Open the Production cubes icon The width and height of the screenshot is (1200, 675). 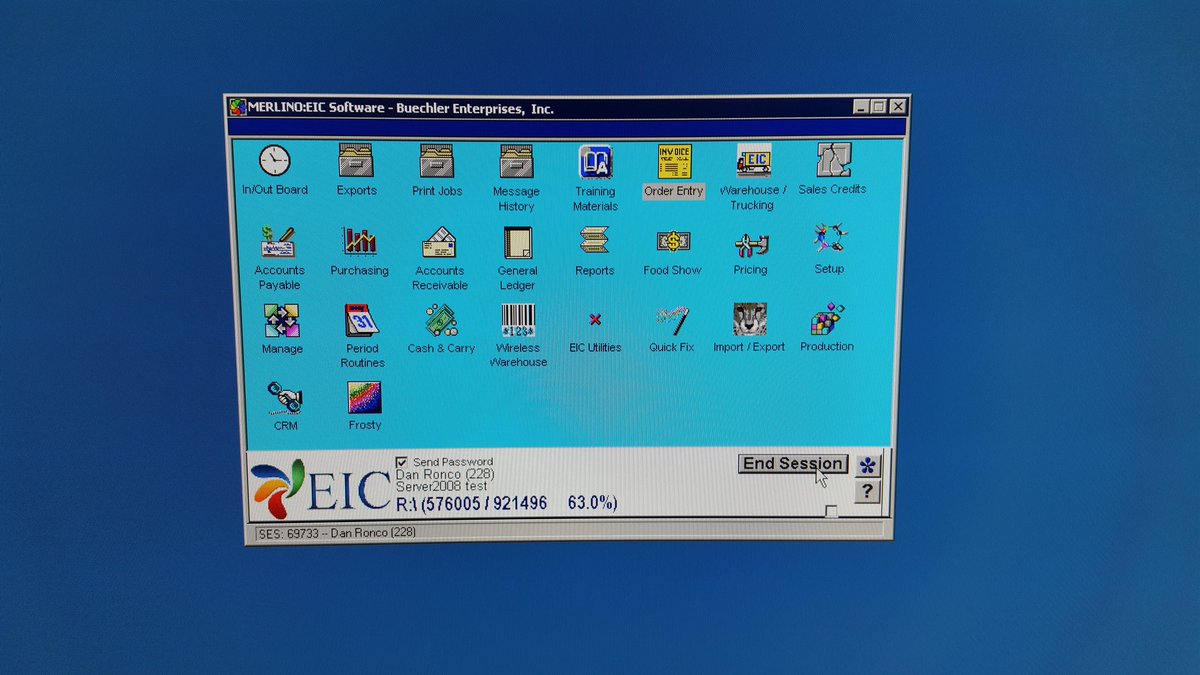827,319
